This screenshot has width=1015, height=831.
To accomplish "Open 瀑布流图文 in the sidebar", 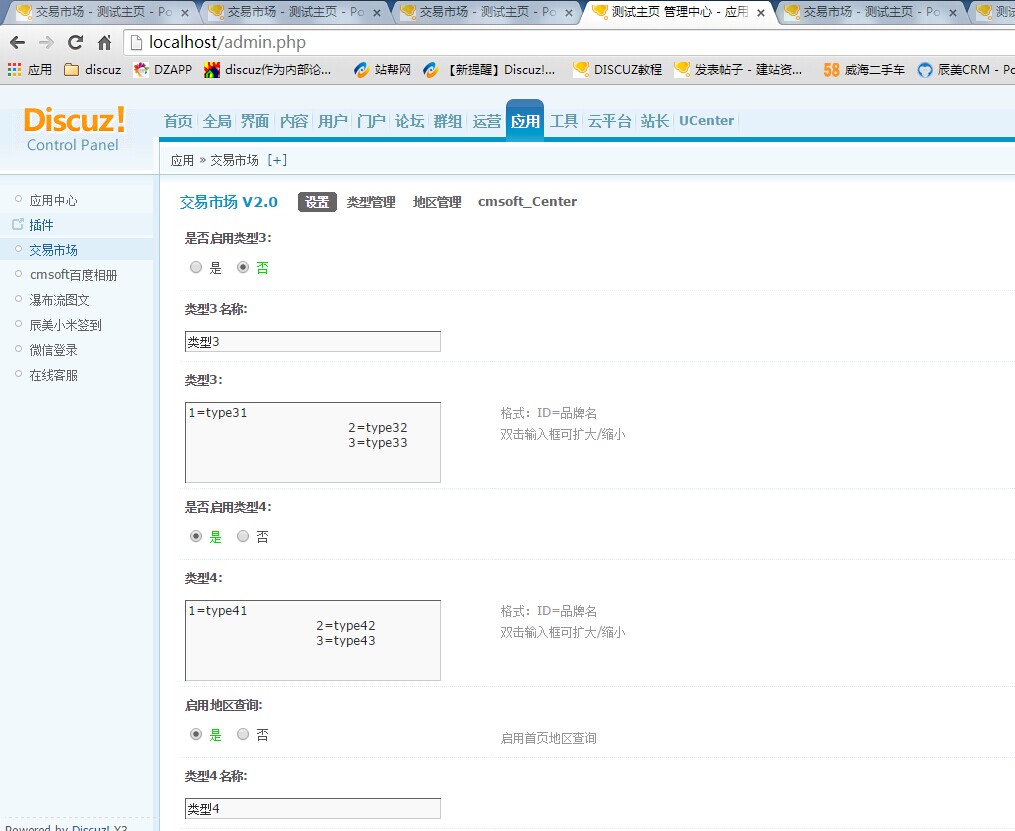I will [x=59, y=300].
